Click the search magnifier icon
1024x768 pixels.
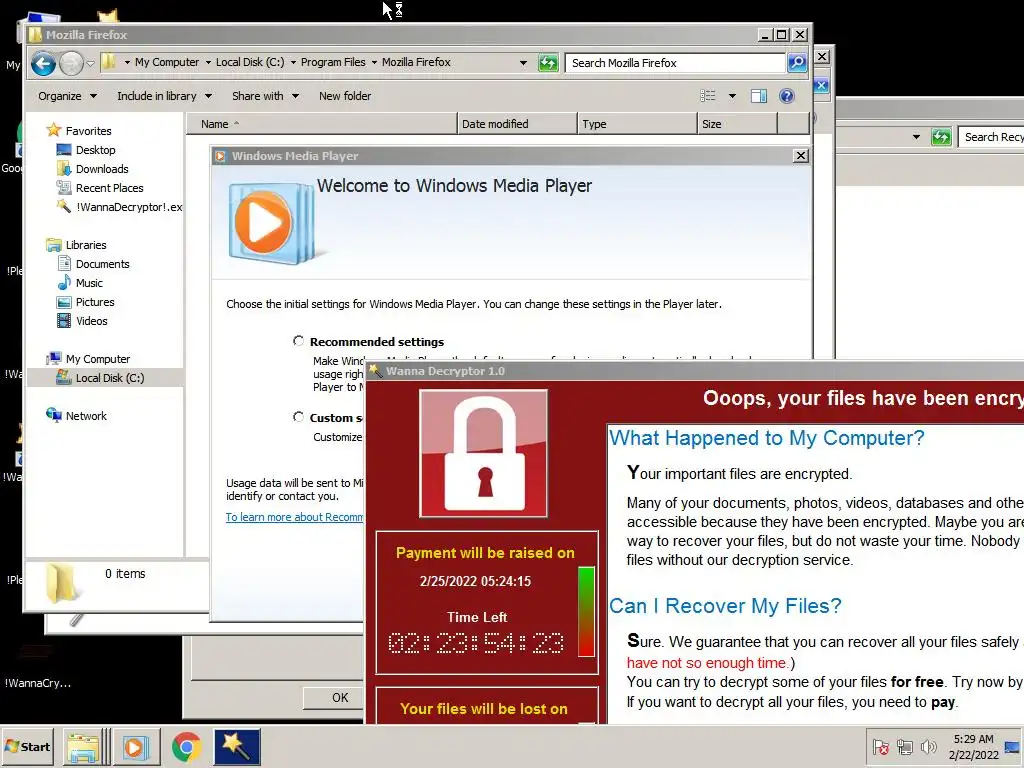point(797,63)
